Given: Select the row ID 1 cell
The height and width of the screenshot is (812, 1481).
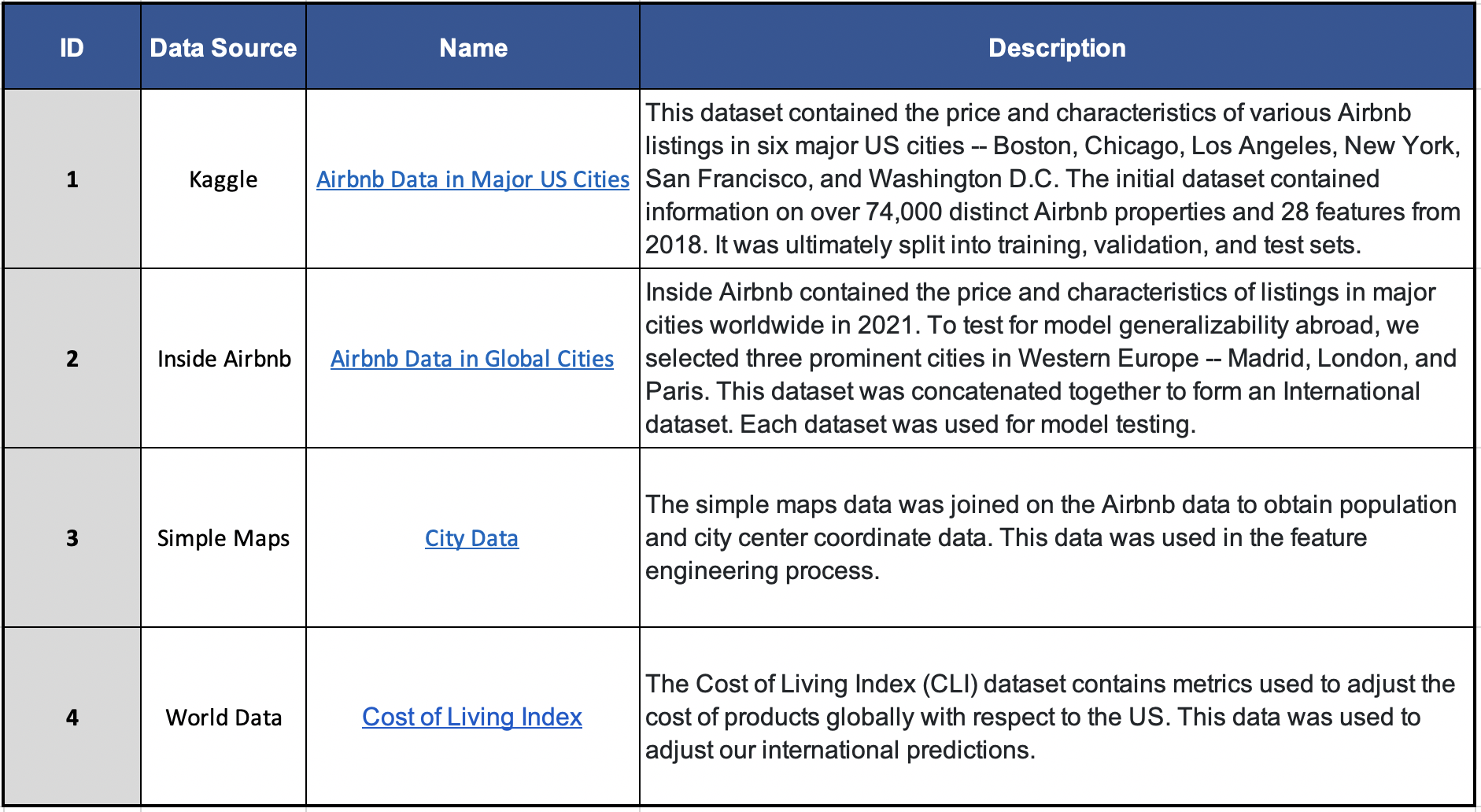Looking at the screenshot, I should [72, 179].
